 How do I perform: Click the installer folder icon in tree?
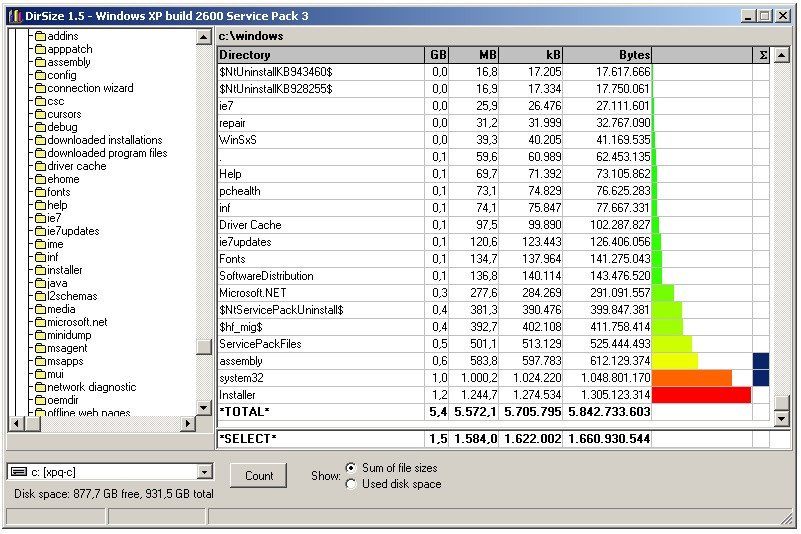pos(40,270)
